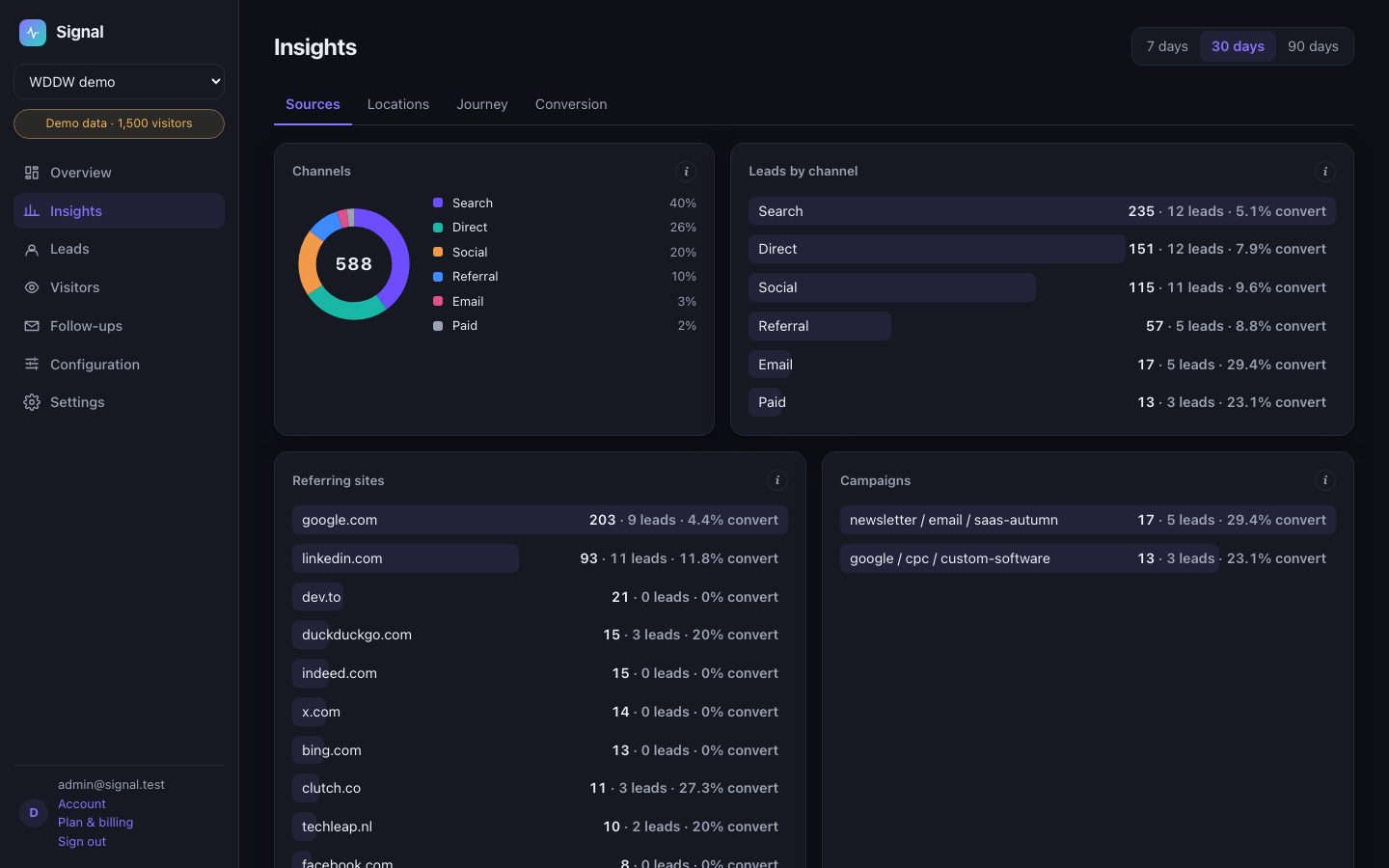Open Configuration page
The image size is (1389, 868).
[x=119, y=365]
